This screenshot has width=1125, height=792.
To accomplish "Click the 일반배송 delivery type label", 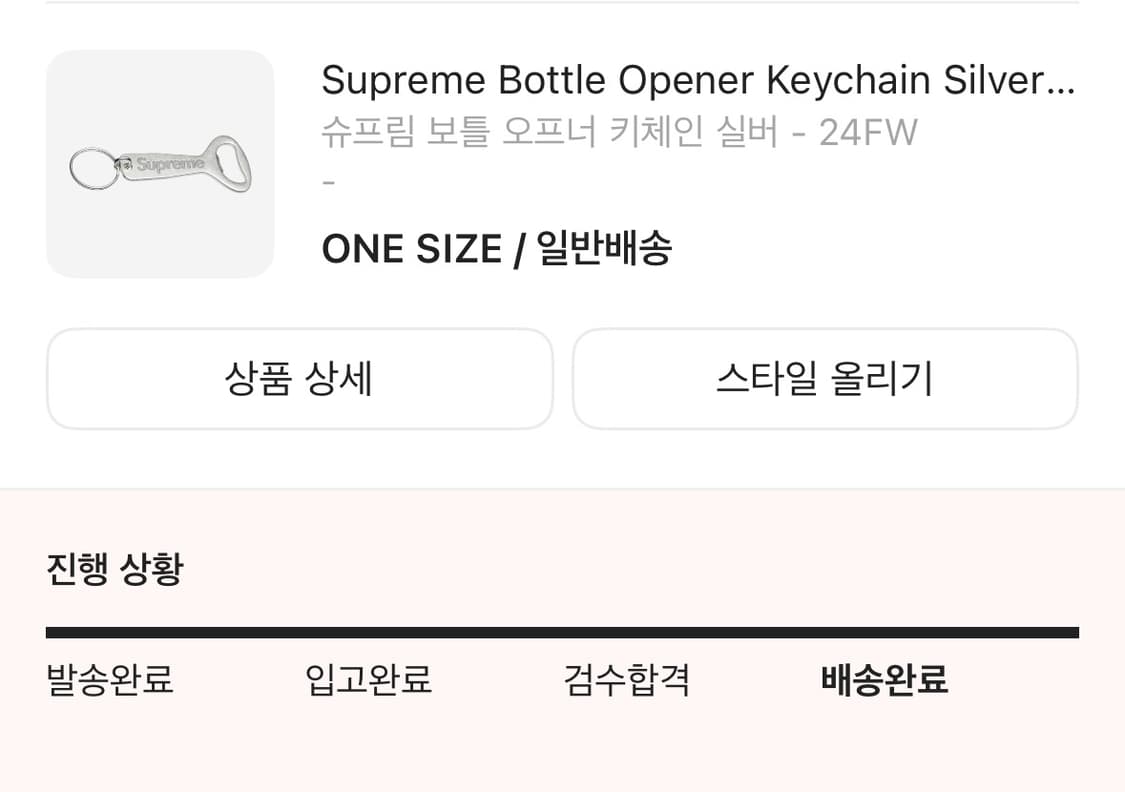I will coord(604,248).
